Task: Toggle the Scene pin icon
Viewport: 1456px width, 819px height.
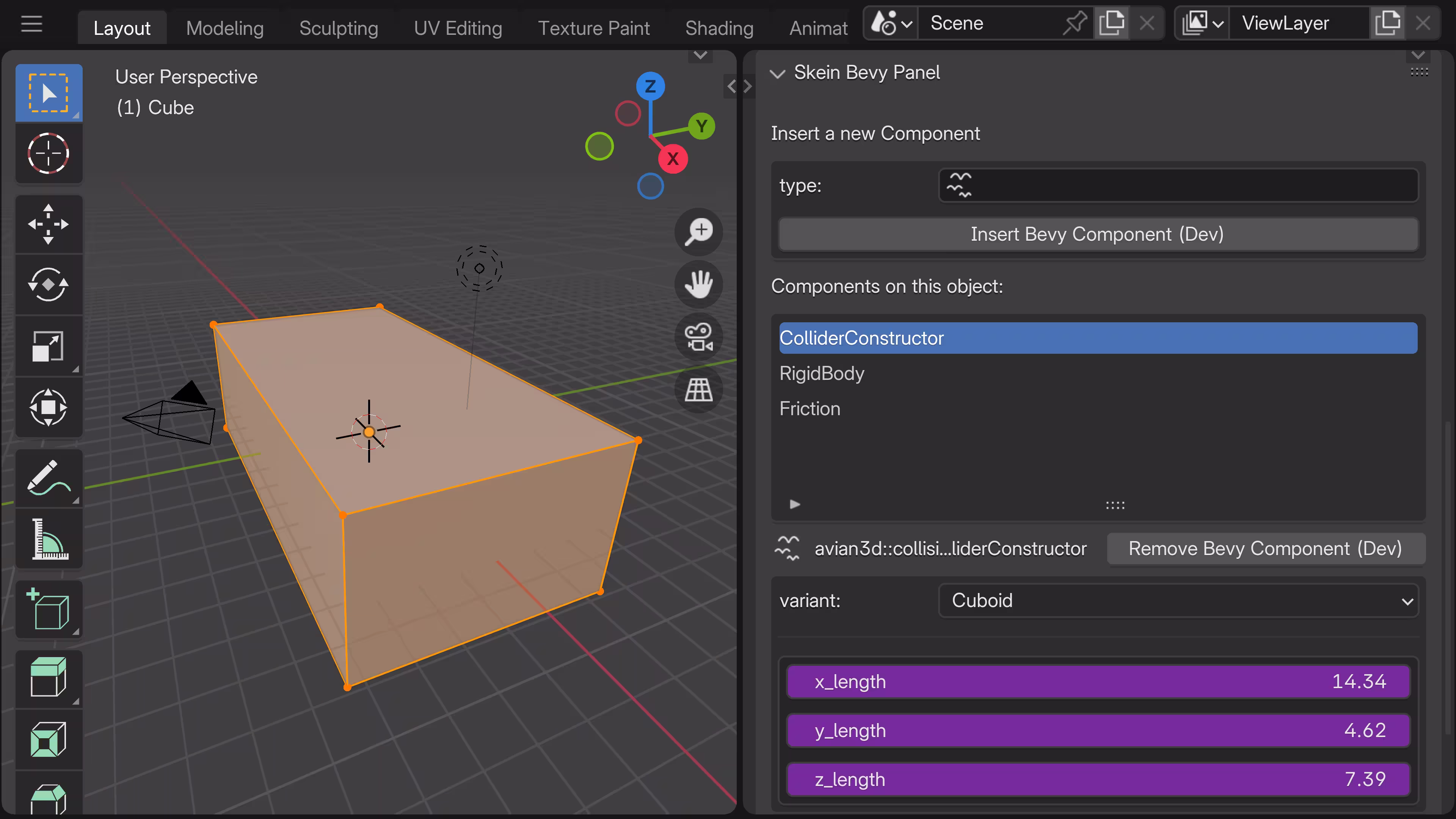Action: 1075,23
